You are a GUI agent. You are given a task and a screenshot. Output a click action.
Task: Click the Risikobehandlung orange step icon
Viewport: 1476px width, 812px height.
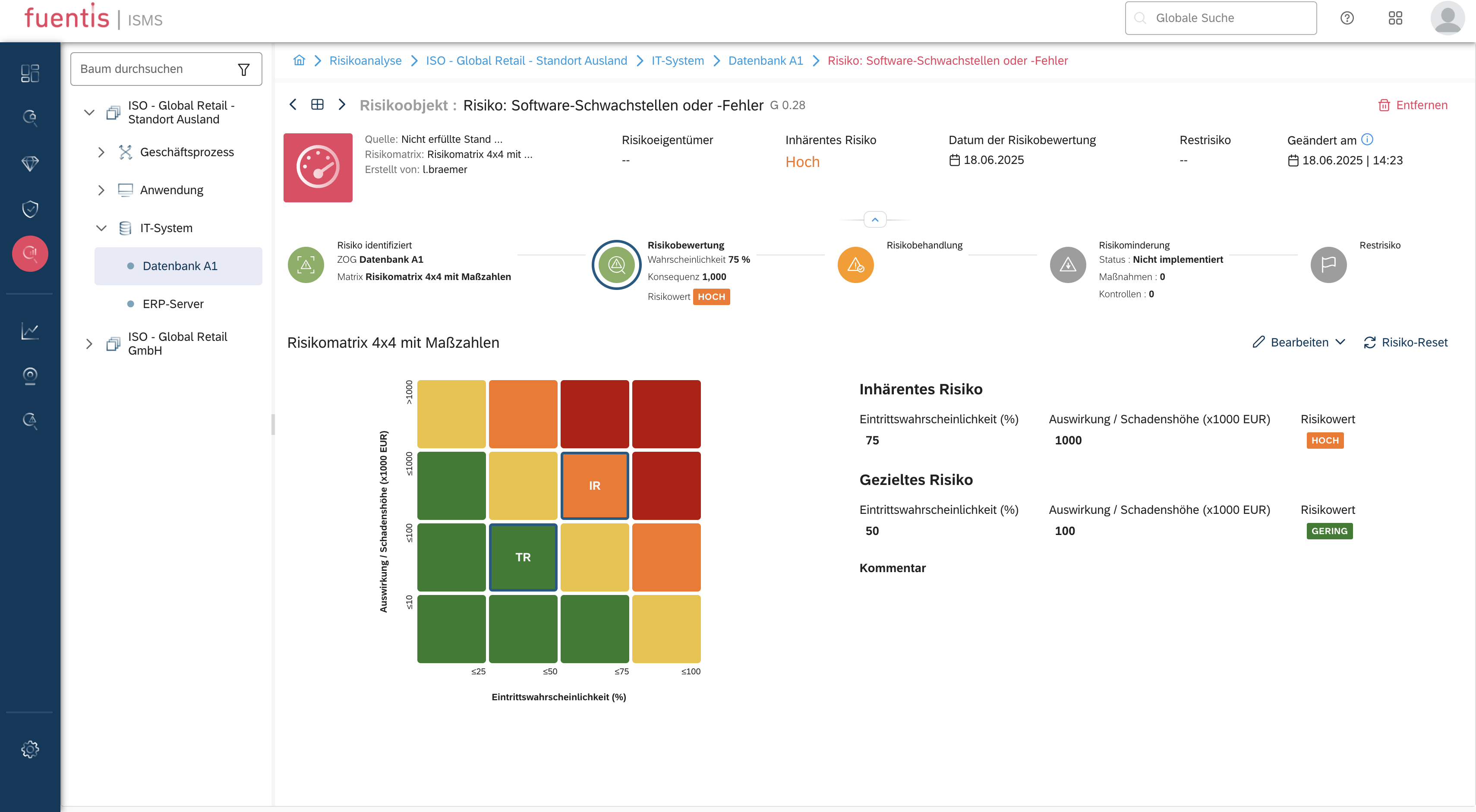pyautogui.click(x=855, y=264)
